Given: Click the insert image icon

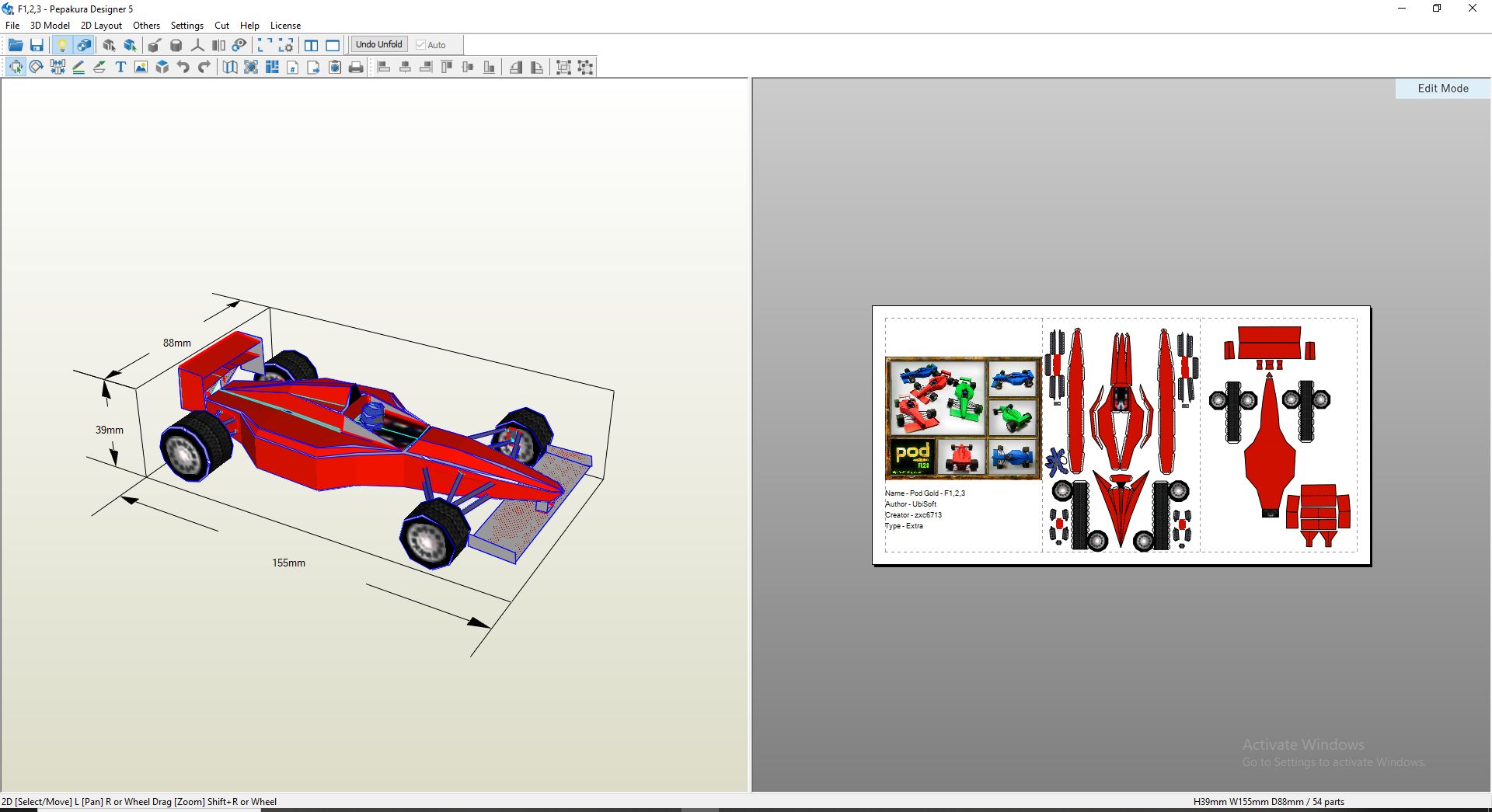Looking at the screenshot, I should coord(141,68).
